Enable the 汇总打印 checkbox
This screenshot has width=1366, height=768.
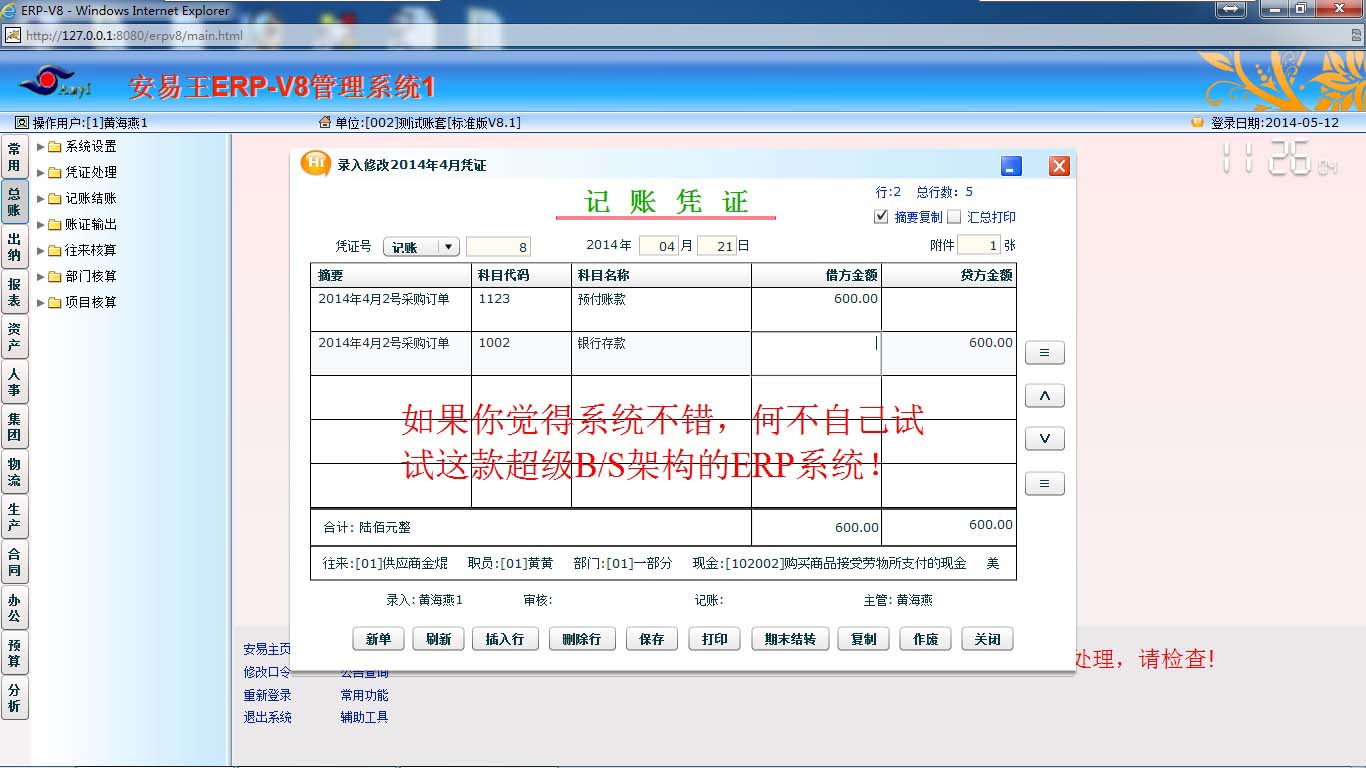tap(954, 217)
